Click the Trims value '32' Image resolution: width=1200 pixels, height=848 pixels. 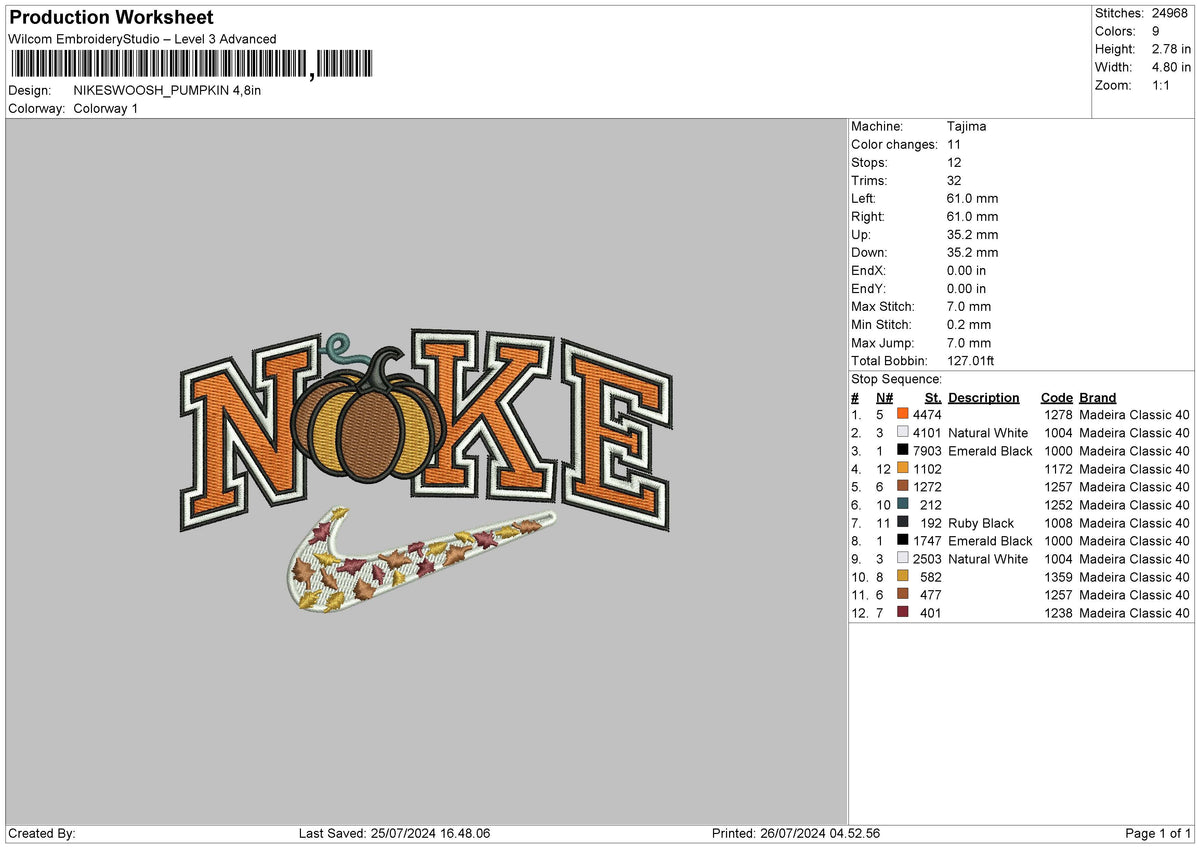pos(954,181)
